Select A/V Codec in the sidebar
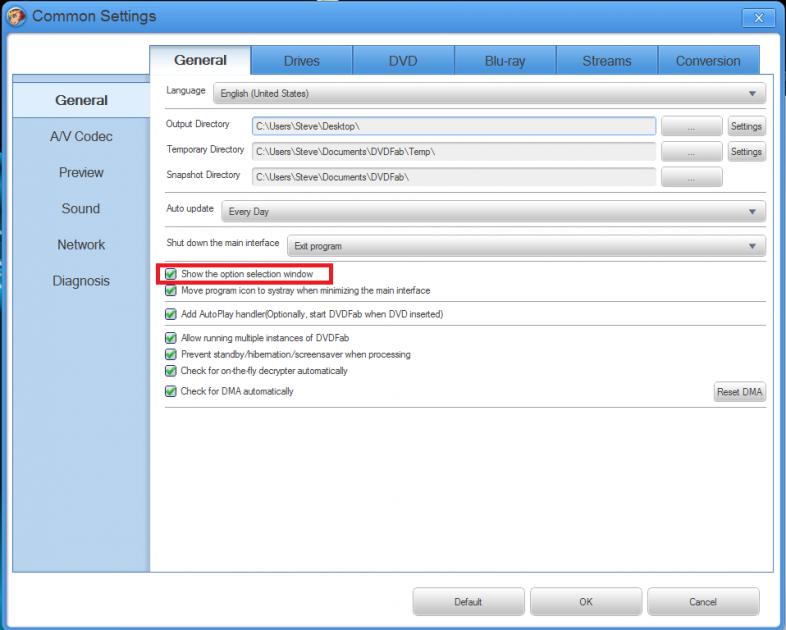 click(81, 136)
